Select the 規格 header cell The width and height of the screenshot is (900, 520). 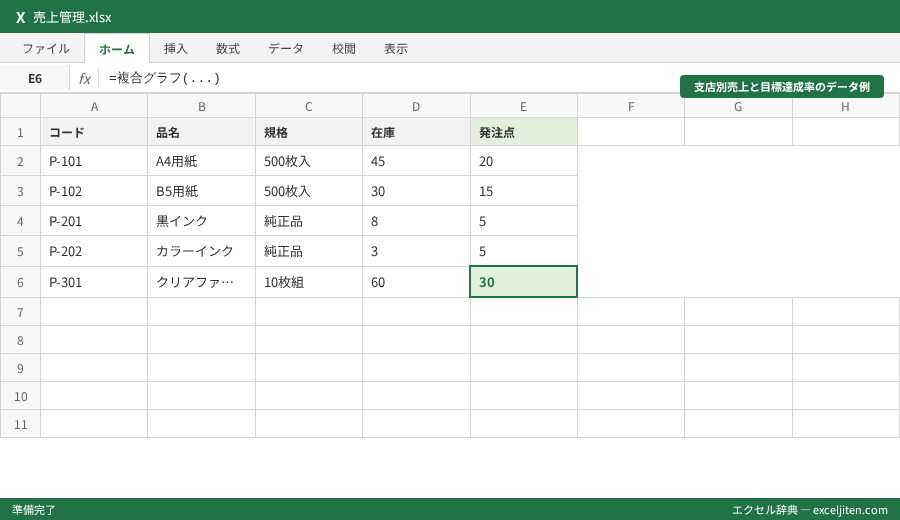pos(309,132)
